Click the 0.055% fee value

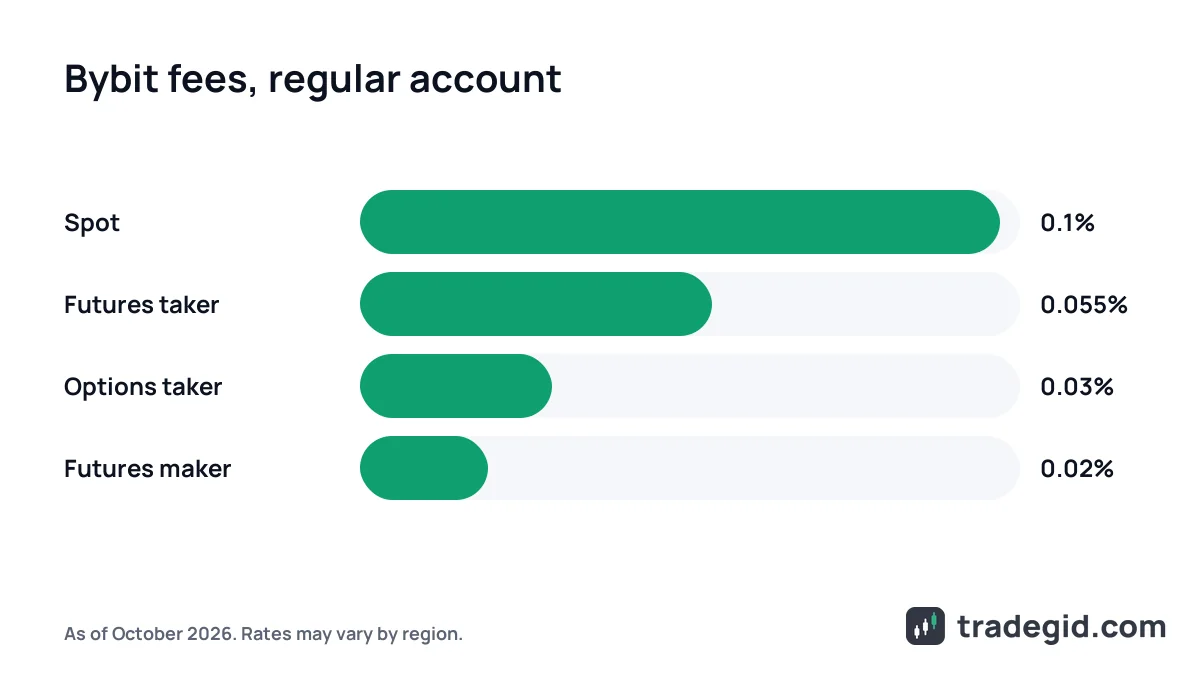[1084, 305]
